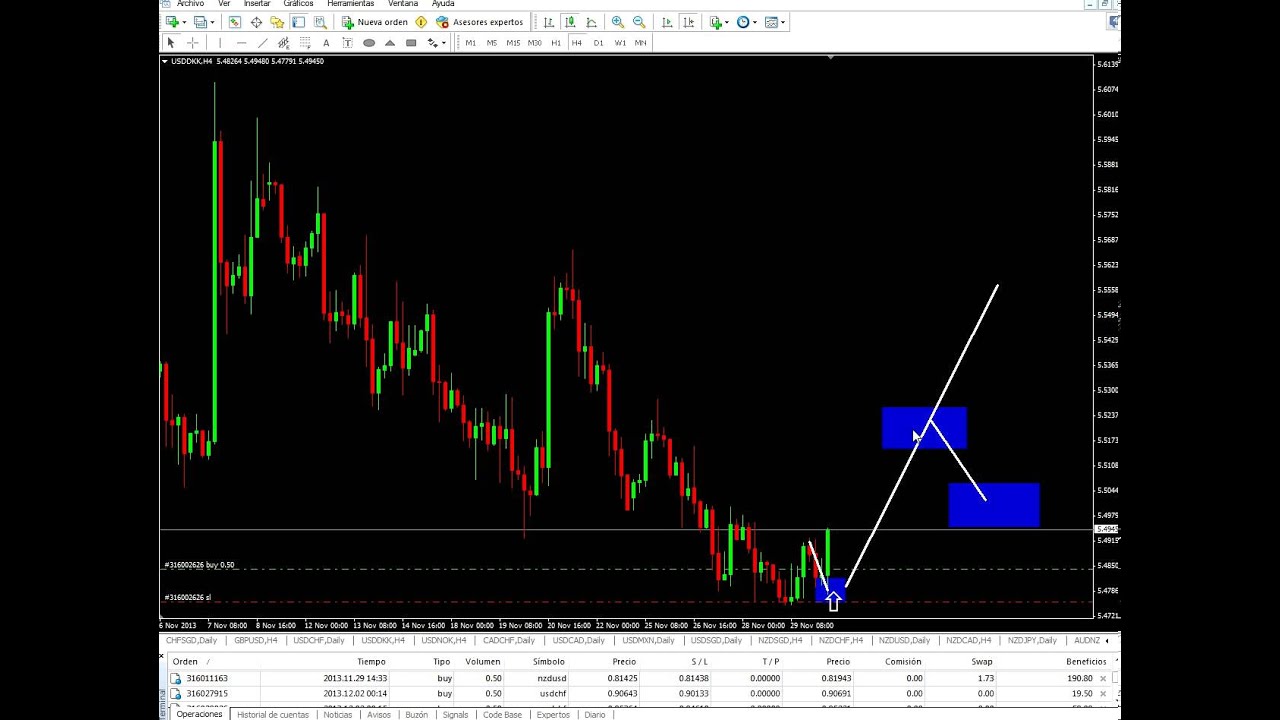
Task: Click the '#316002626 sl' stop loss label
Action: (187, 597)
